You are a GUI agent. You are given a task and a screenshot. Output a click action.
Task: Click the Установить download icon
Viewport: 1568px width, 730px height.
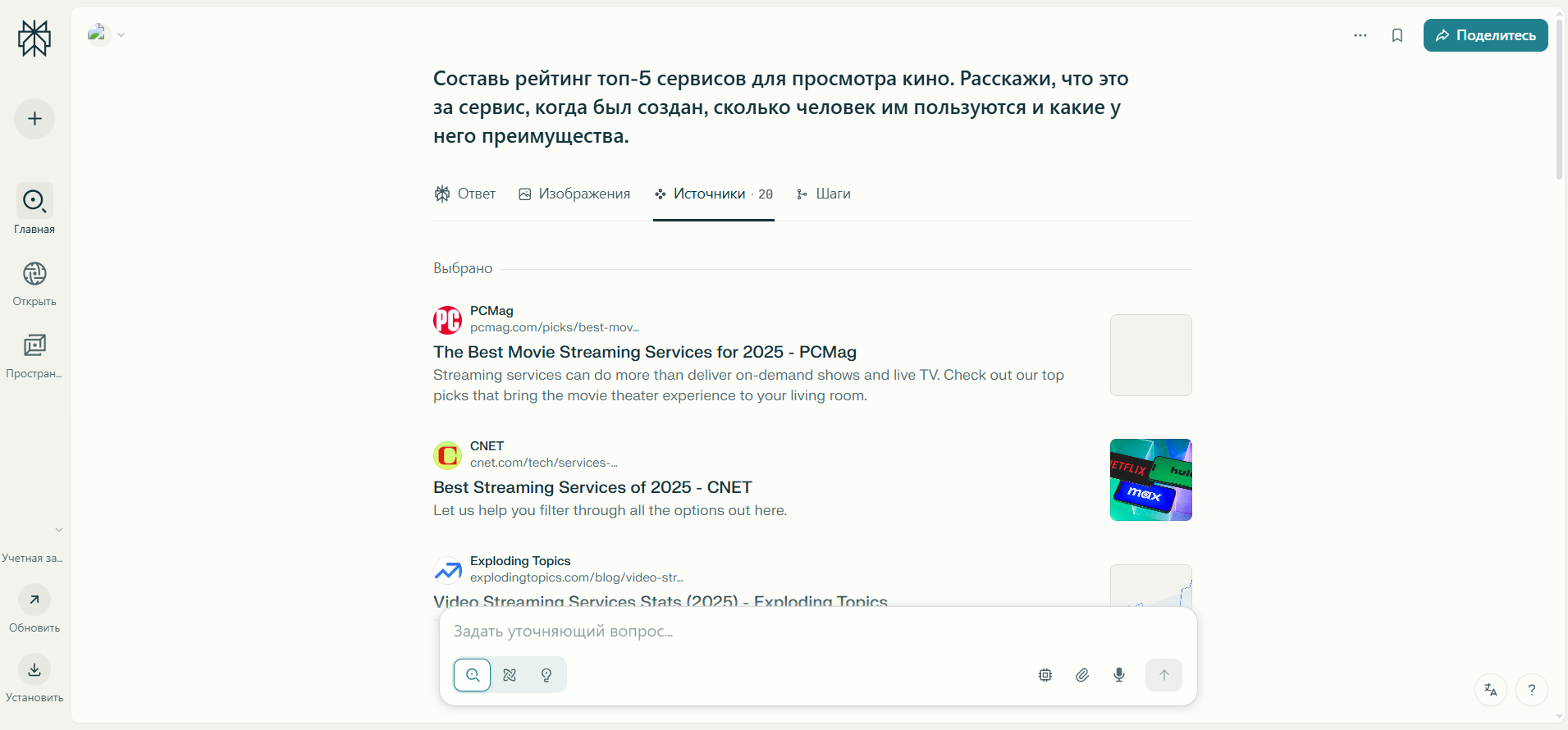coord(34,669)
